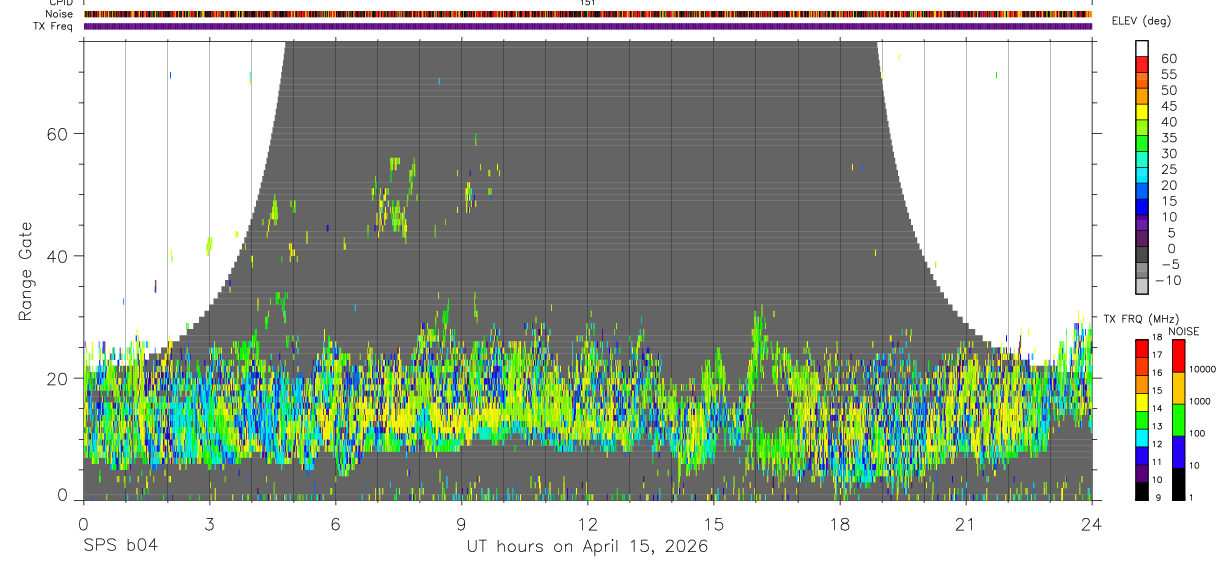Click hour tick label '18' on time axis

click(x=839, y=524)
